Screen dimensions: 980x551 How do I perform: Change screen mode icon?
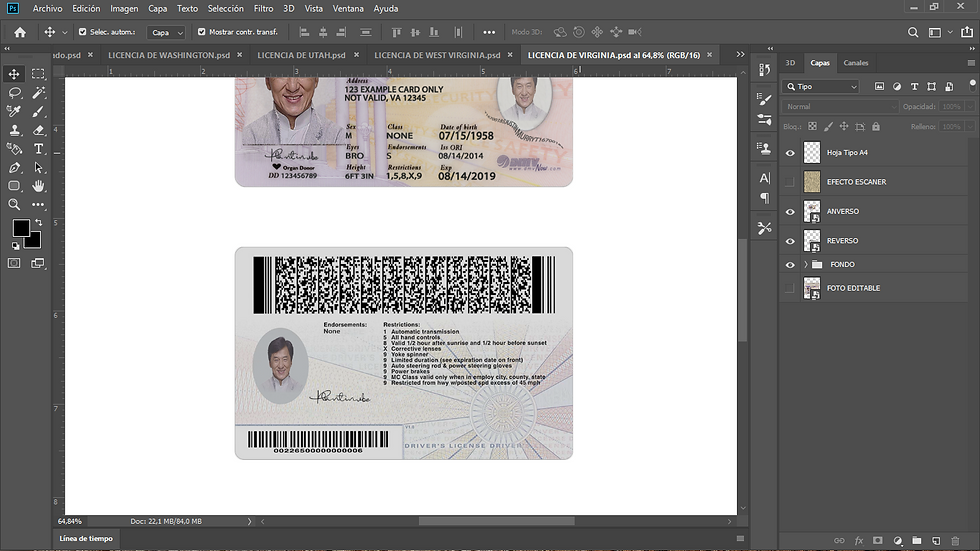38,263
